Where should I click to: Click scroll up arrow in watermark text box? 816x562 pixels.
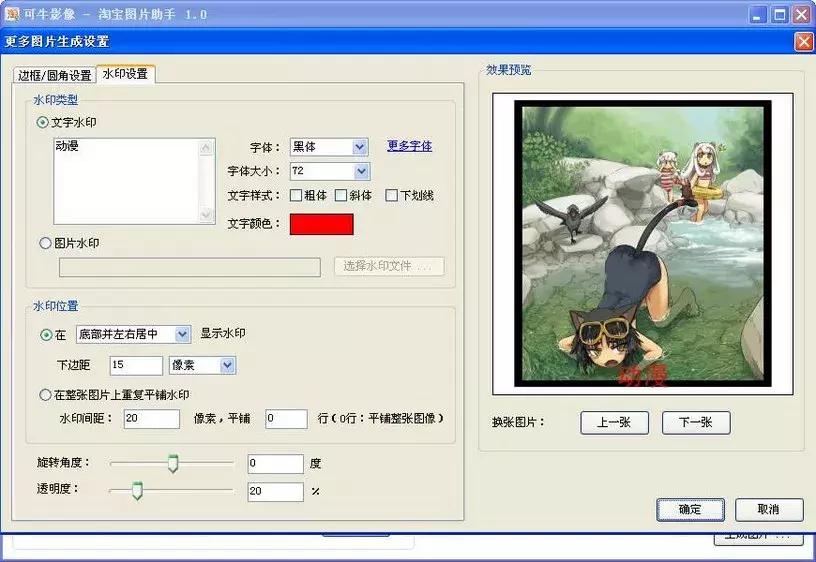pos(207,148)
